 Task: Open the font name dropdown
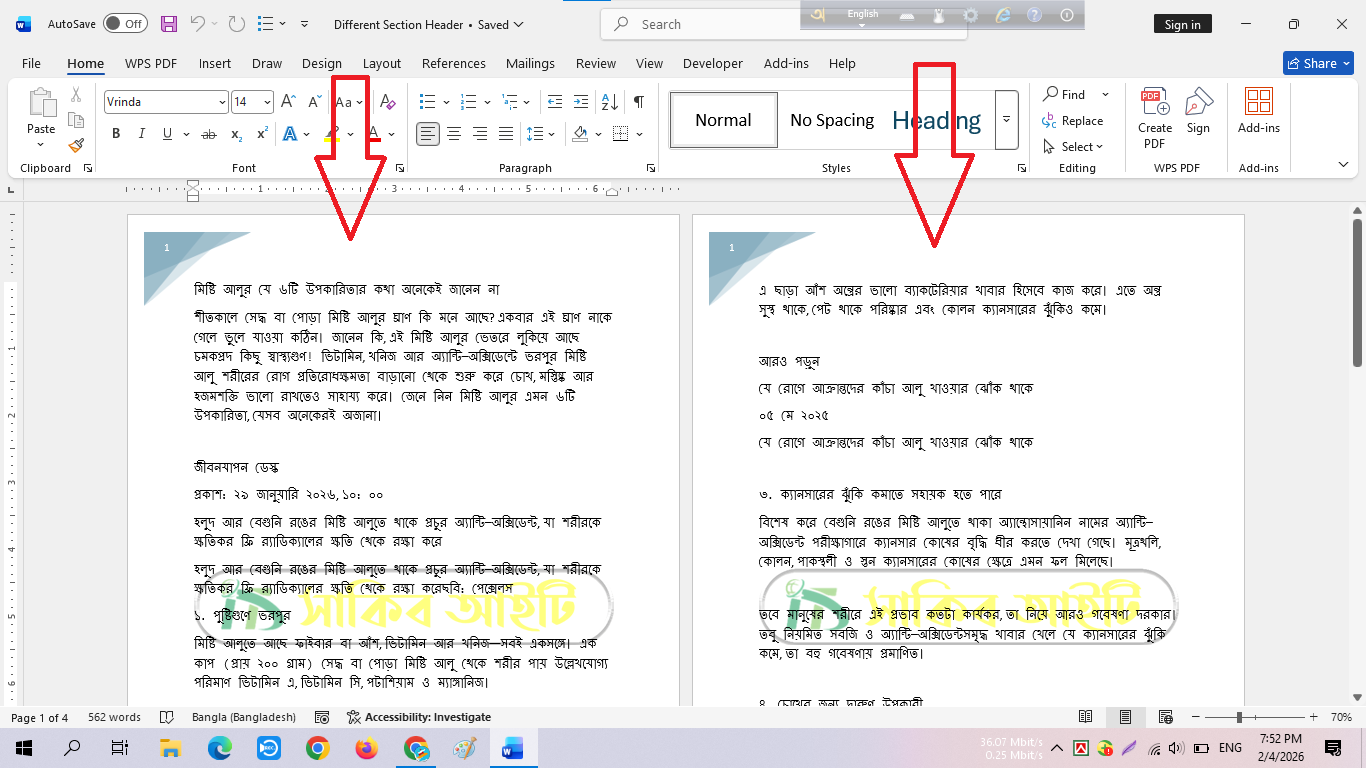coord(222,102)
